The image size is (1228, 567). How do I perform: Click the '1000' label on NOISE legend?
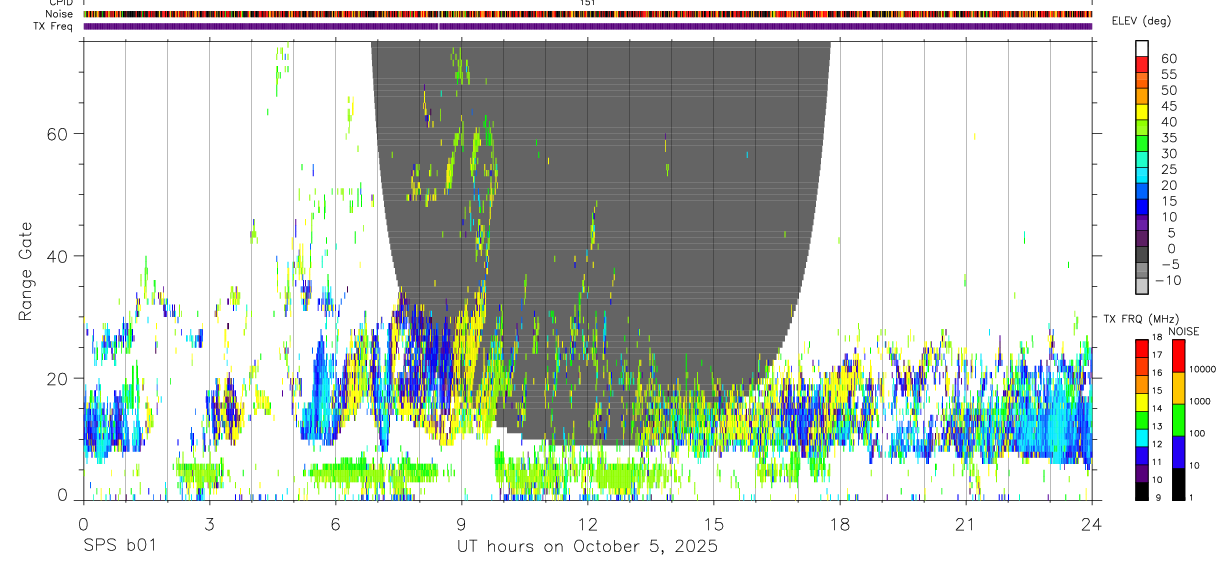tap(1198, 401)
